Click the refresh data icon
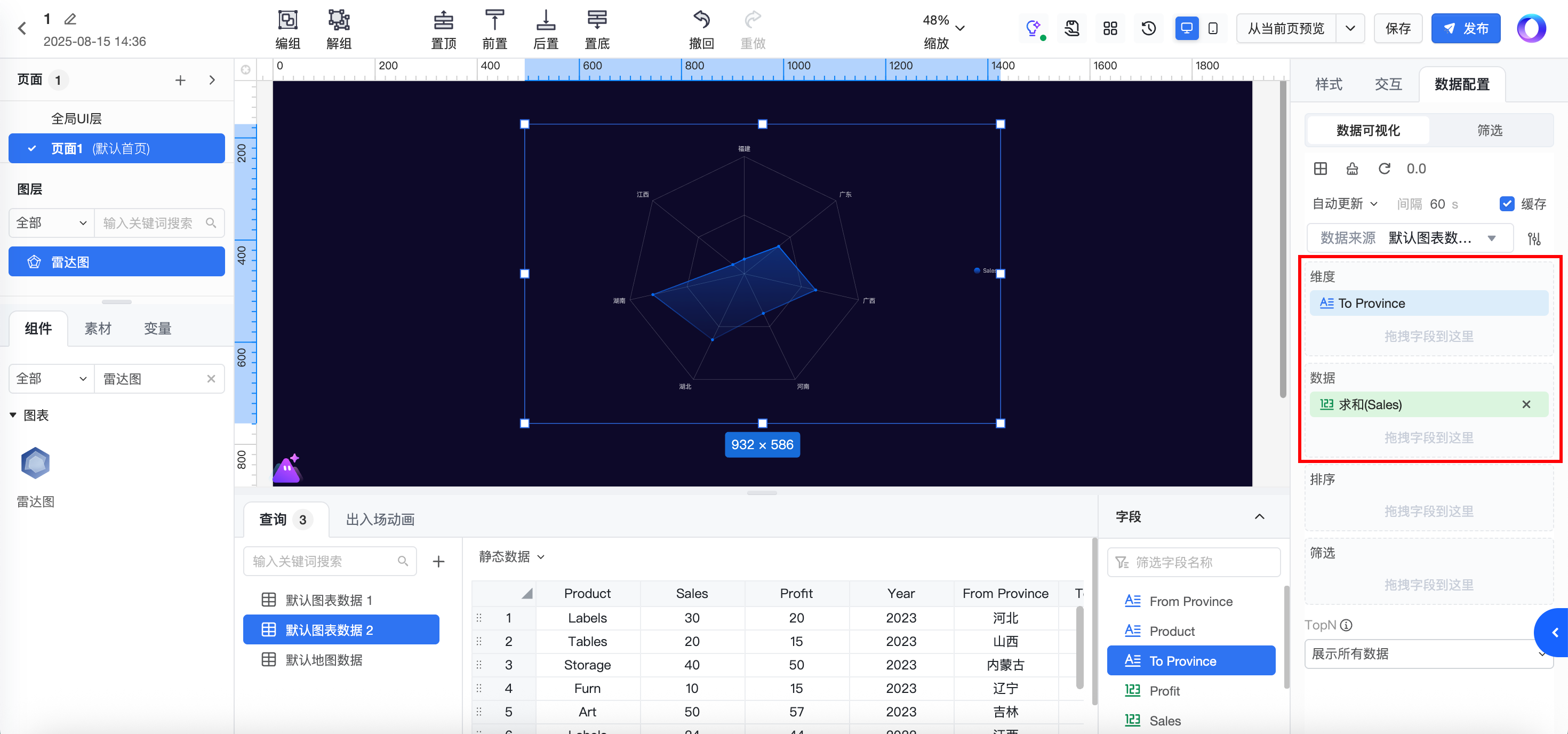This screenshot has width=1568, height=734. (1384, 169)
